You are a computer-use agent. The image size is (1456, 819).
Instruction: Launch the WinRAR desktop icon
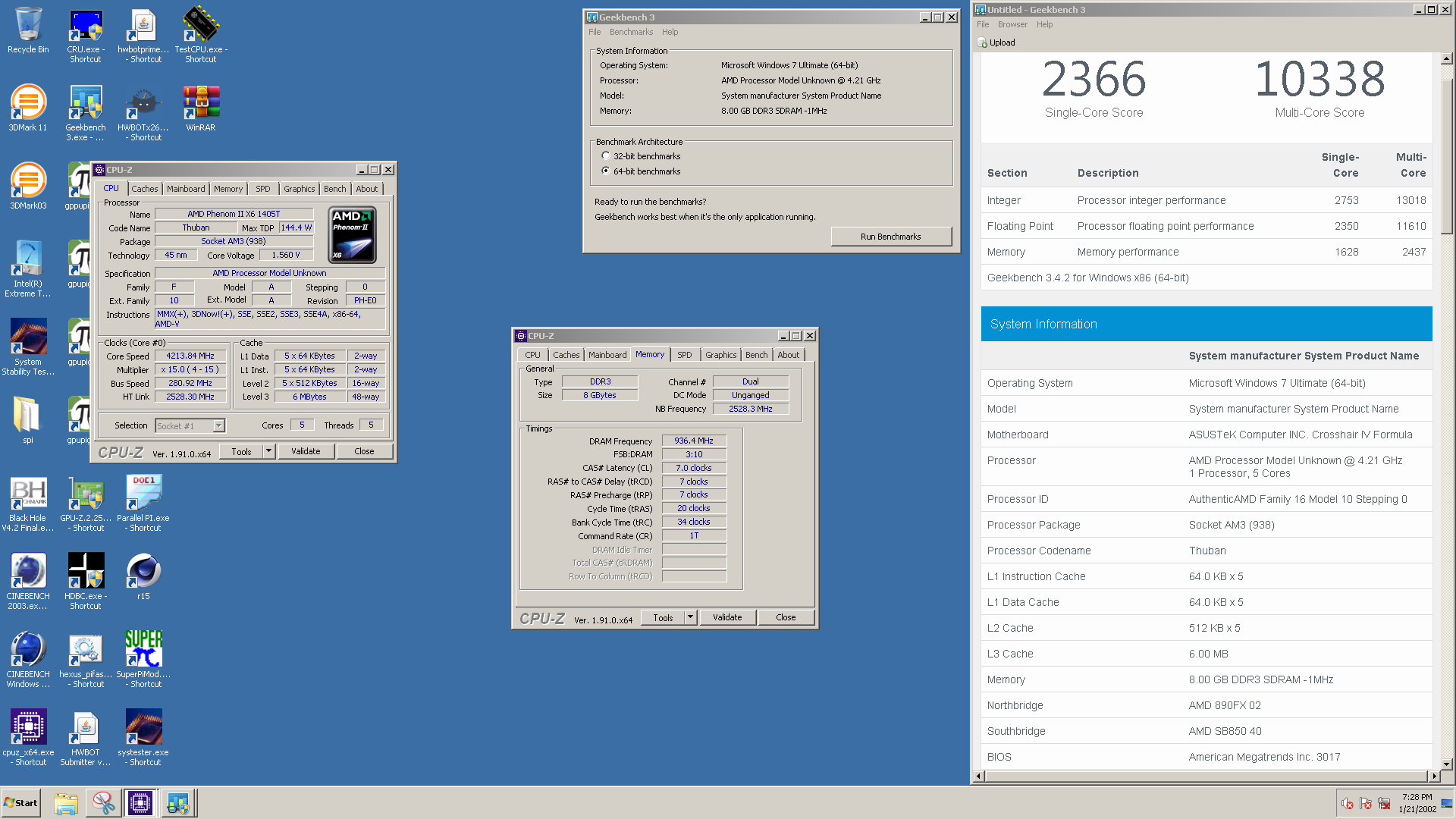(201, 108)
